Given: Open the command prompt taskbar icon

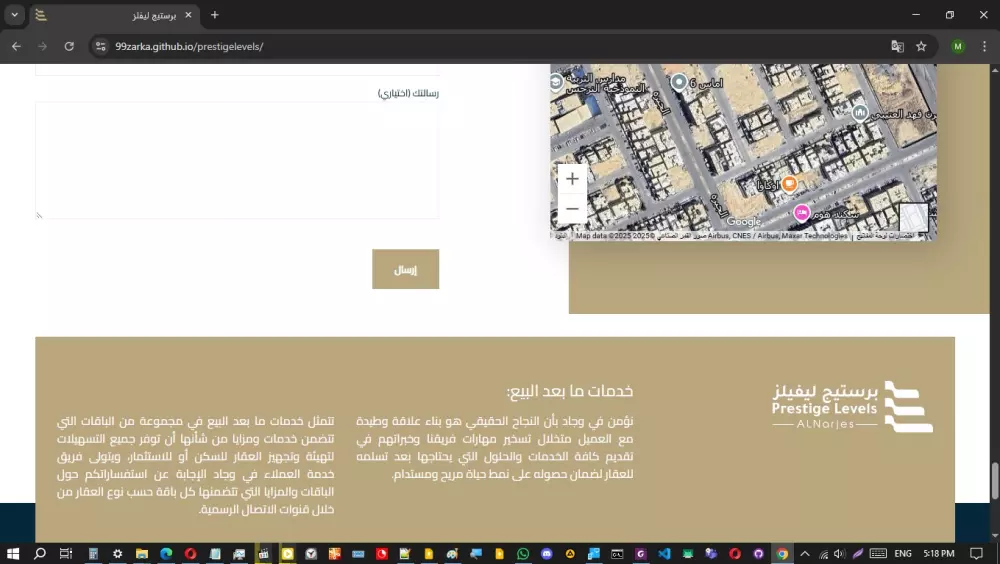Looking at the screenshot, I should point(617,554).
